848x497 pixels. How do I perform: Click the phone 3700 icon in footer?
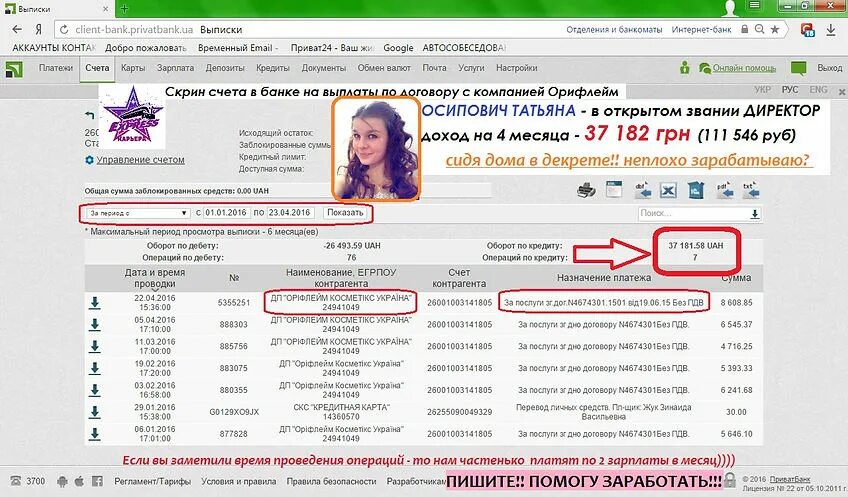(16, 481)
